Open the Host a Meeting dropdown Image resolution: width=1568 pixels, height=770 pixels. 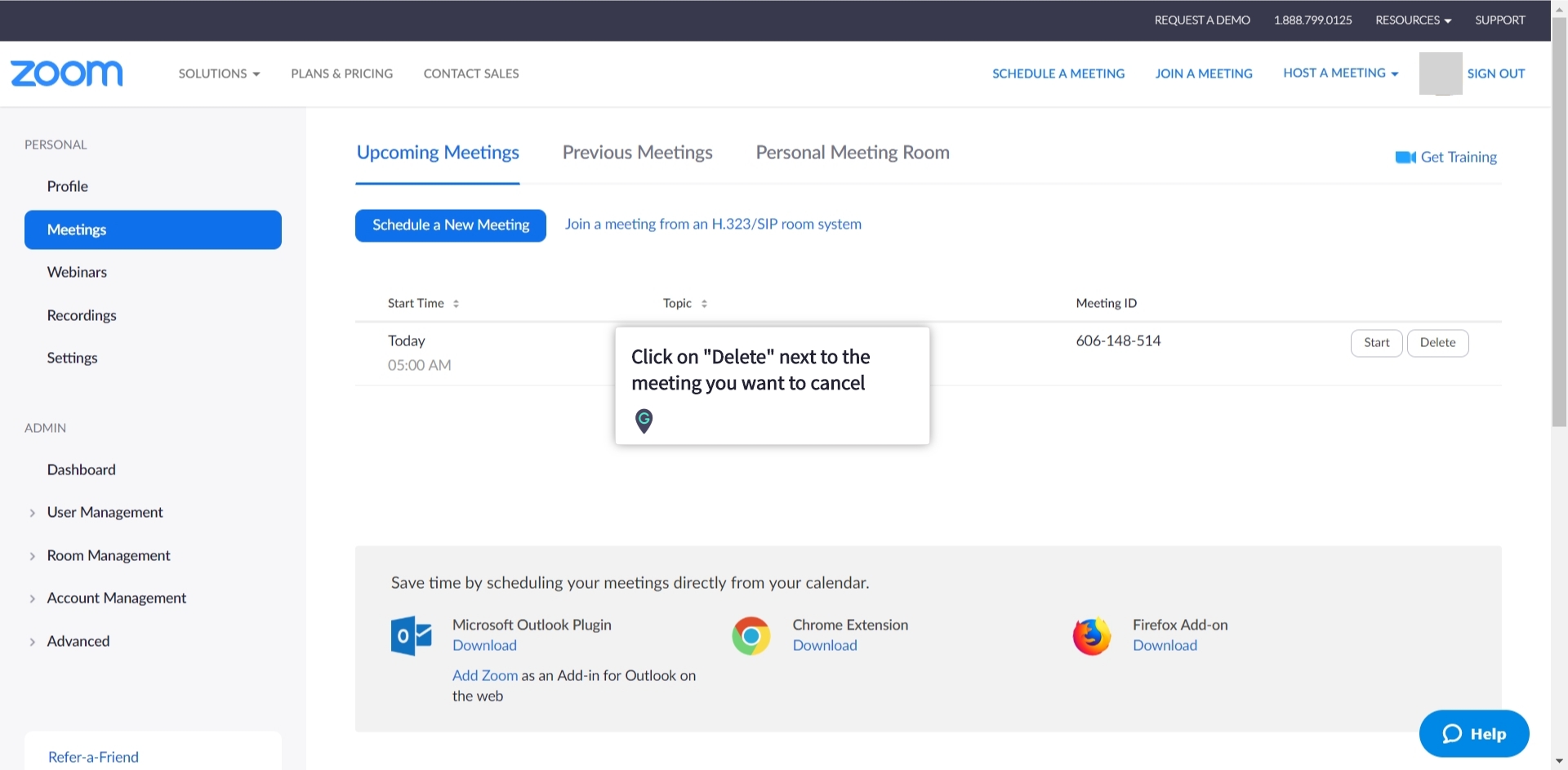point(1340,73)
